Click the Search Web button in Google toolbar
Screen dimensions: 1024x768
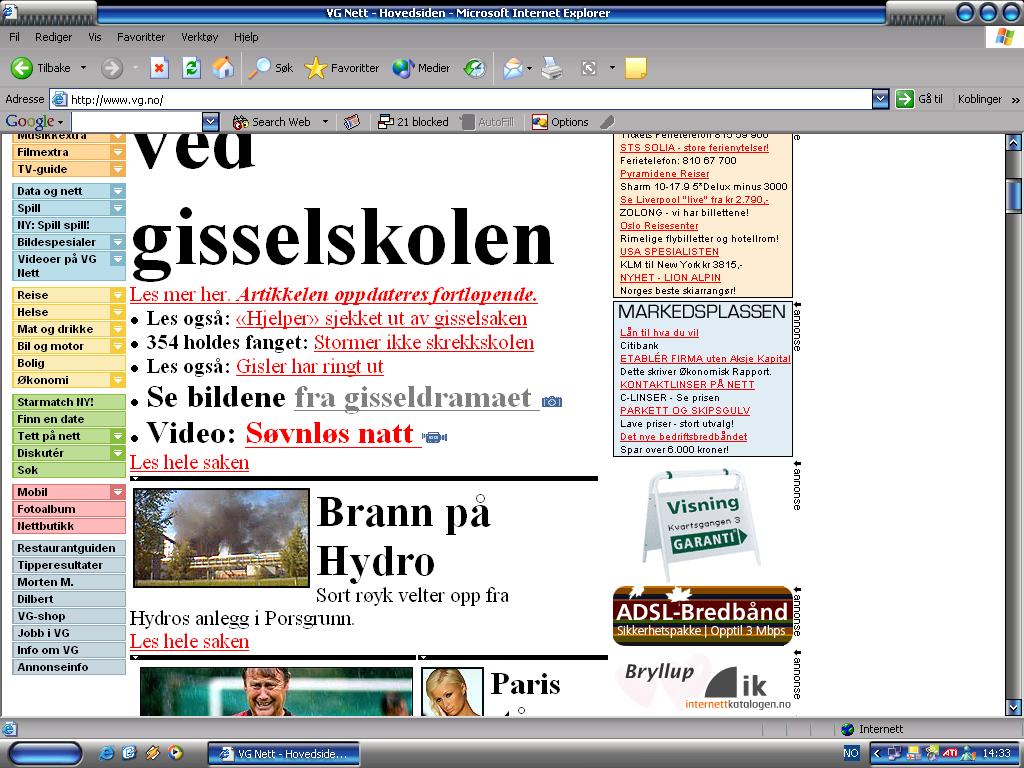[272, 122]
